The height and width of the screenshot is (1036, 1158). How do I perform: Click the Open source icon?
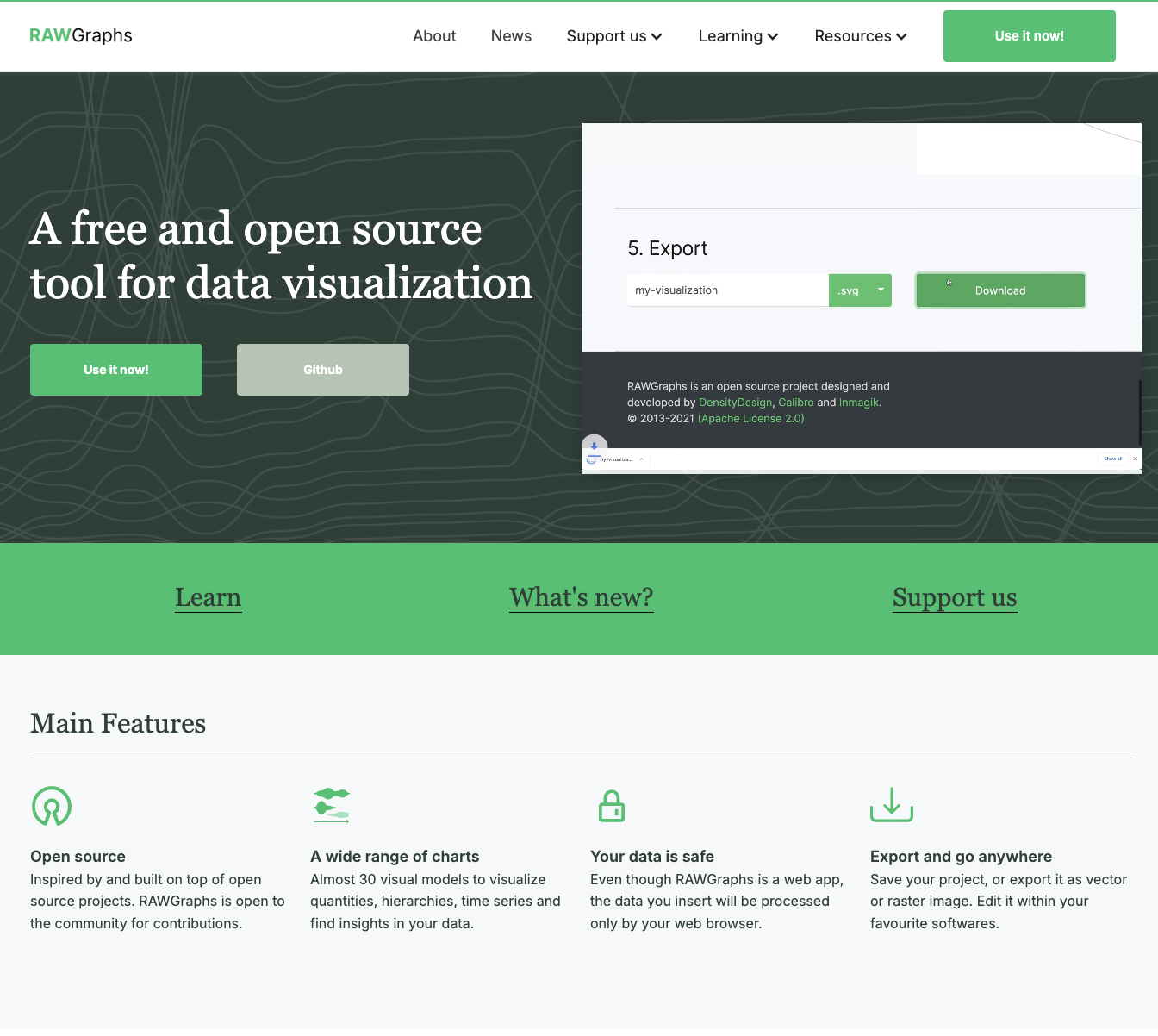click(x=52, y=806)
